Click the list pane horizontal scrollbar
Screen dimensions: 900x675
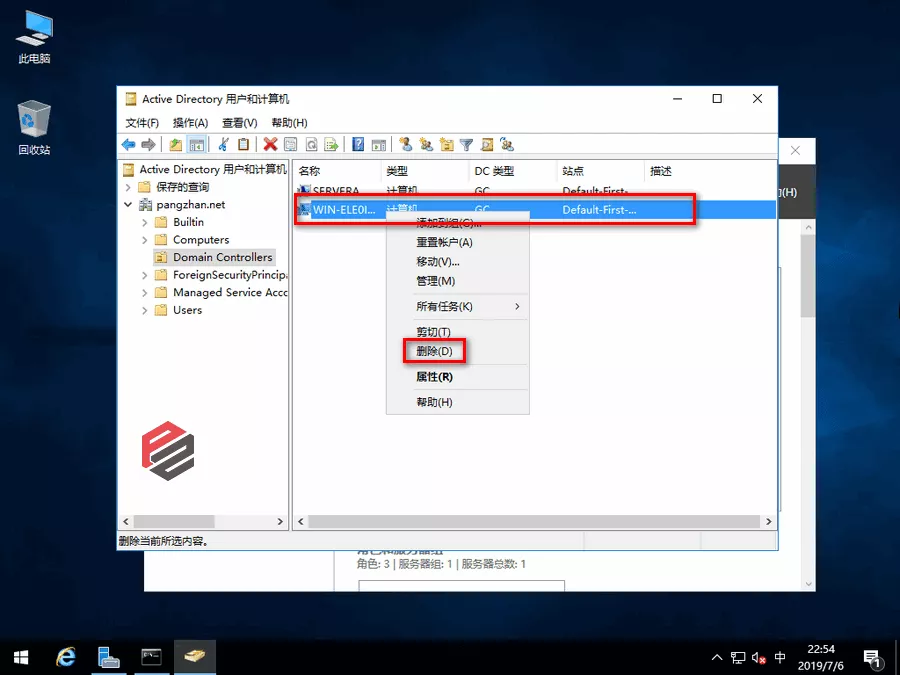point(530,522)
